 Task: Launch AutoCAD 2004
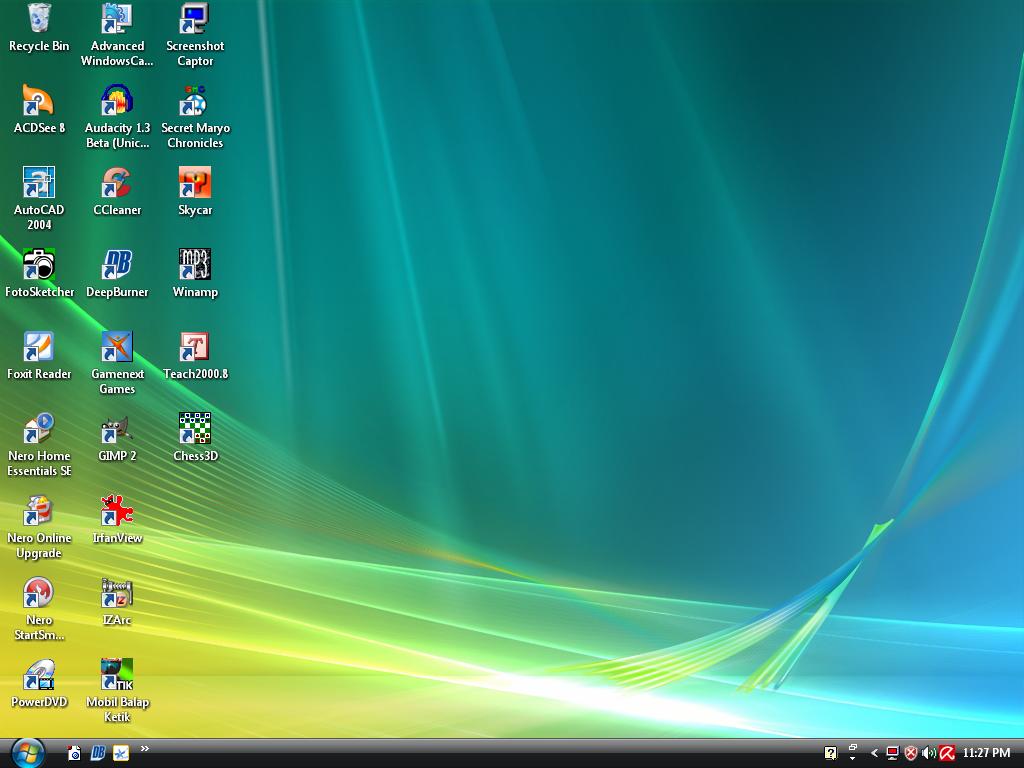tap(39, 183)
